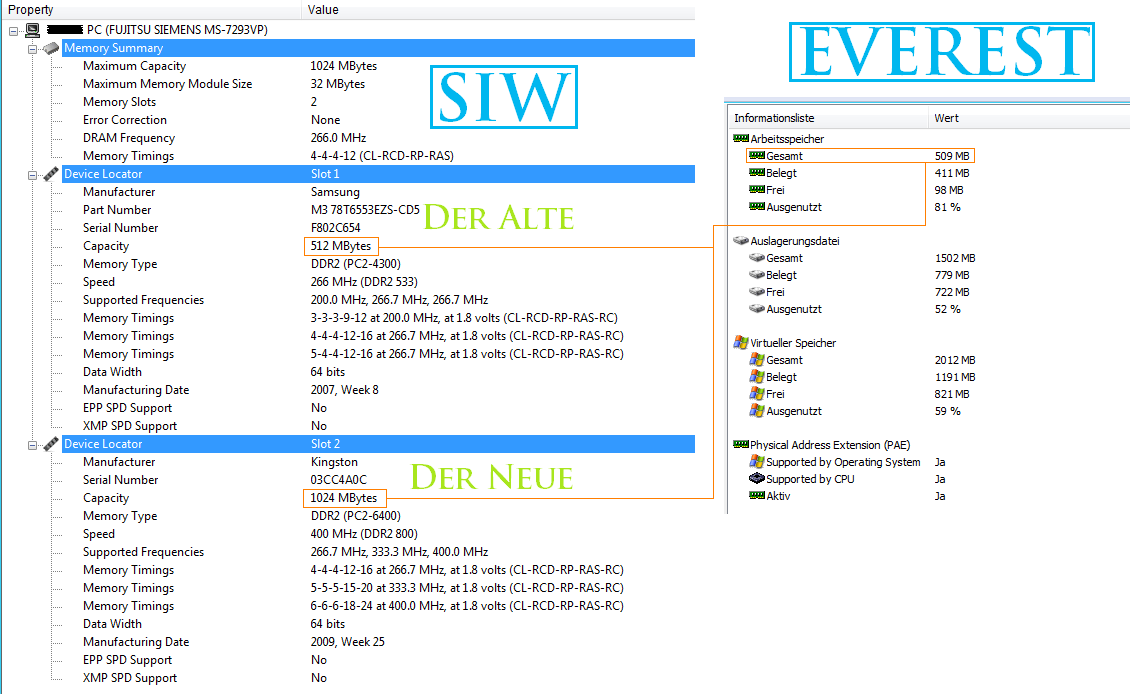This screenshot has width=1130, height=694.
Task: Select the Maximum Capacity row
Action: 388,66
